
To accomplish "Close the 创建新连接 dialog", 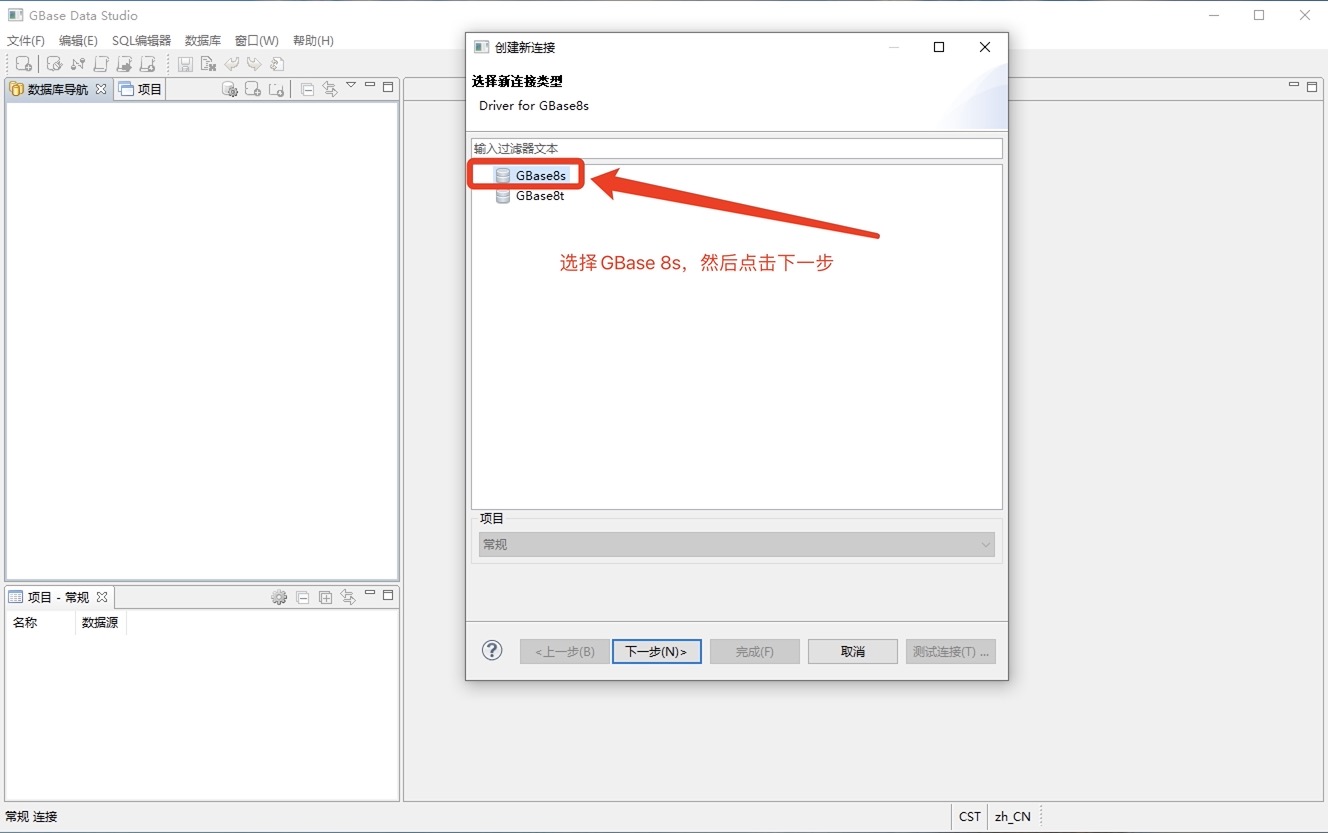I will click(985, 47).
